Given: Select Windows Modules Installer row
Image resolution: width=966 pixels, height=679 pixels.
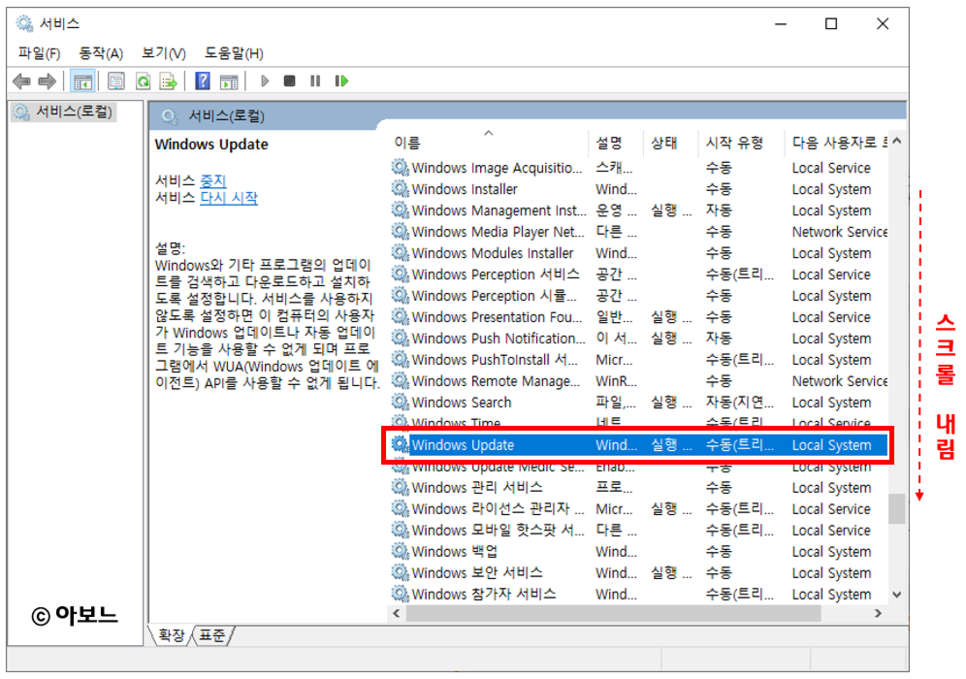Looking at the screenshot, I should (639, 253).
